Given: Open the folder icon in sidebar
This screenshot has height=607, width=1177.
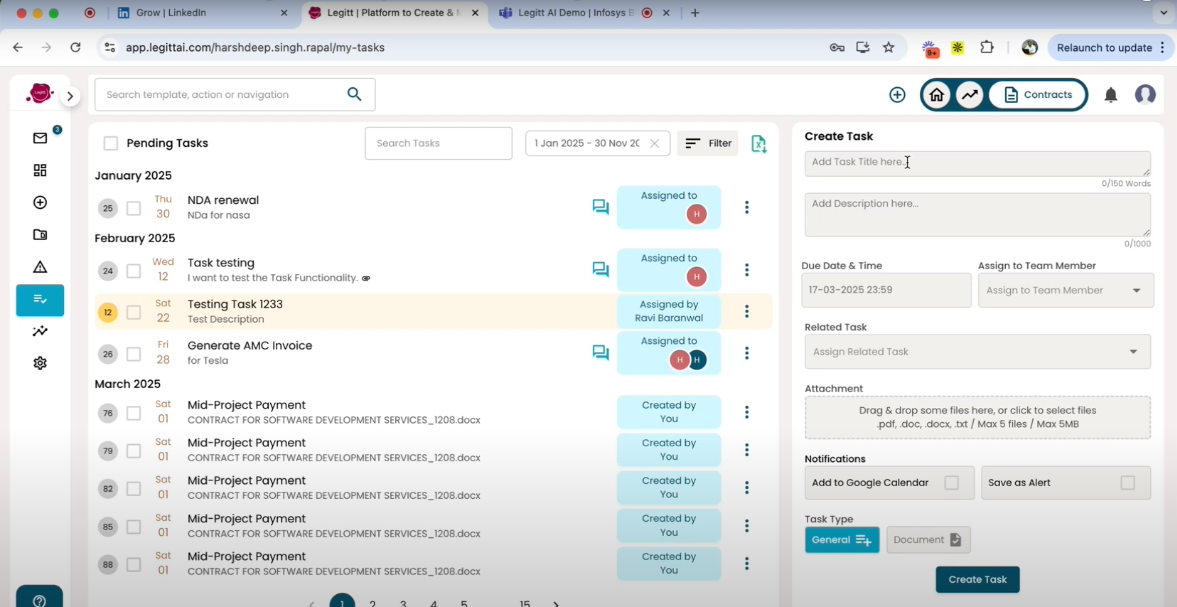Looking at the screenshot, I should click(x=40, y=235).
